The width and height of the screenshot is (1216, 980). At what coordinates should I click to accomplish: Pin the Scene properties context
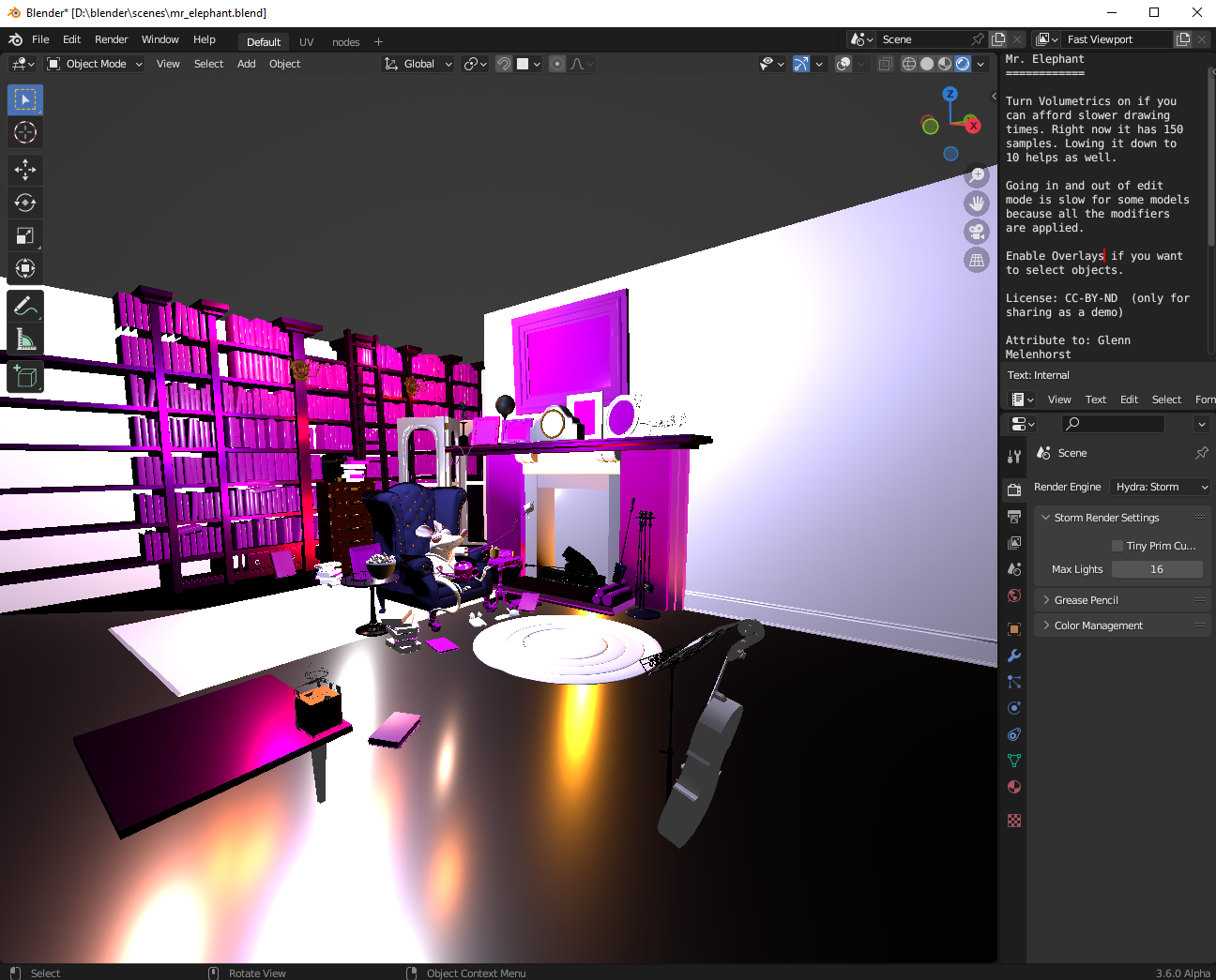(1201, 453)
